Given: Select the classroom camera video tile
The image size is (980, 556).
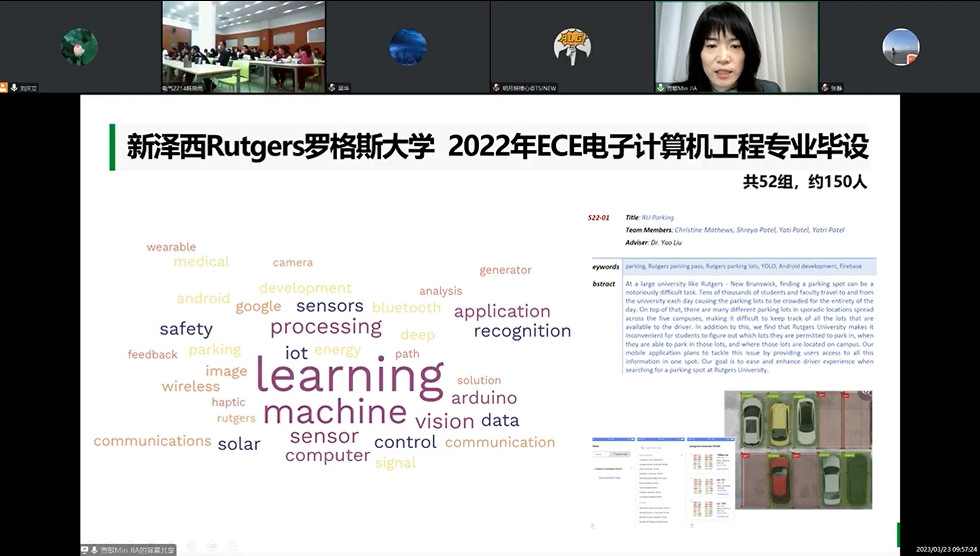Looking at the screenshot, I should 243,46.
